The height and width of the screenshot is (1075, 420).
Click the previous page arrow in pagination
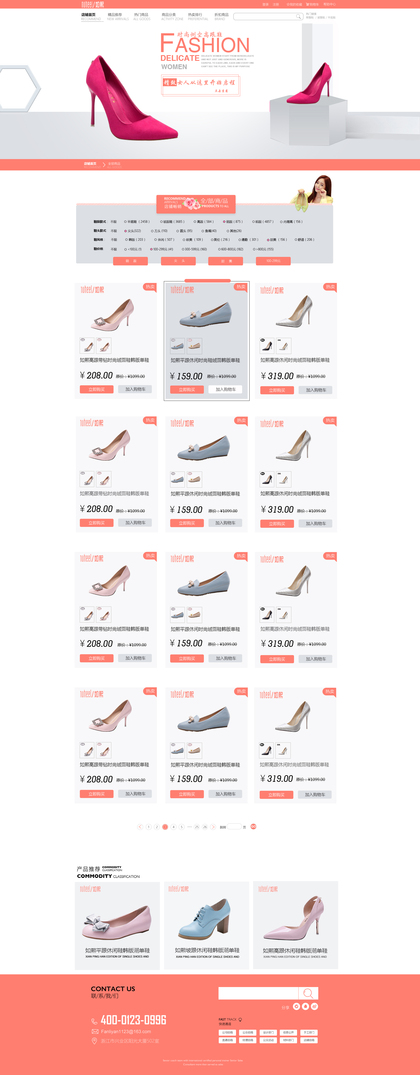click(x=140, y=827)
